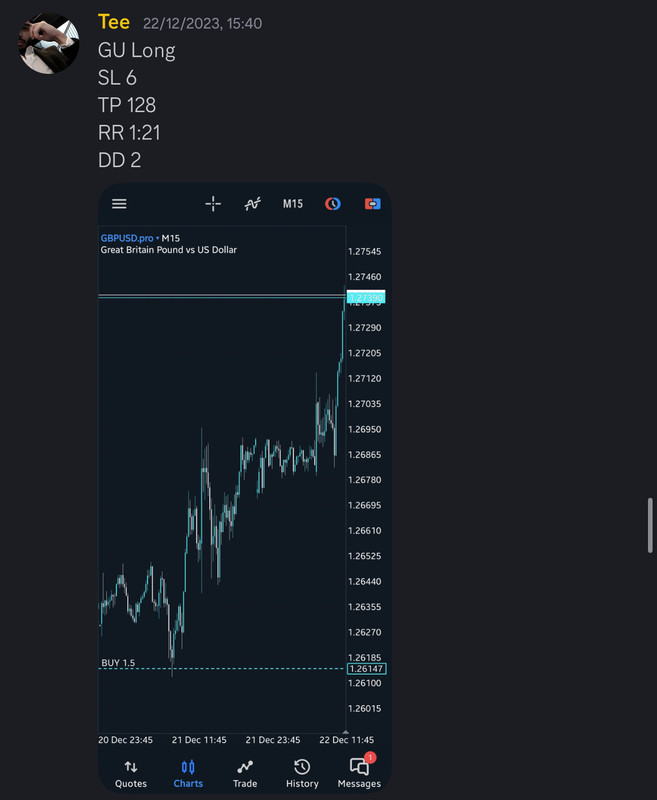This screenshot has width=657, height=800.
Task: Select the crosshair tool
Action: (x=213, y=204)
